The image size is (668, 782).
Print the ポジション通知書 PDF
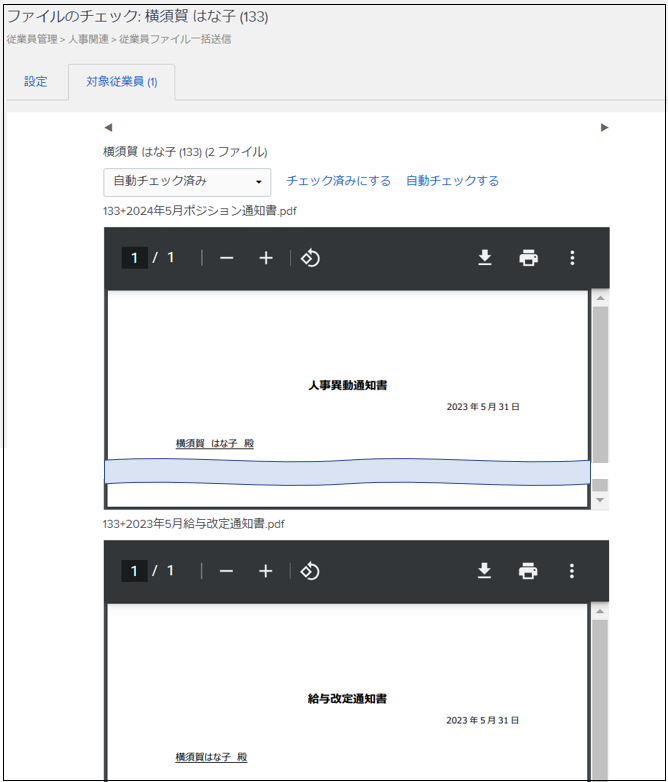click(528, 258)
